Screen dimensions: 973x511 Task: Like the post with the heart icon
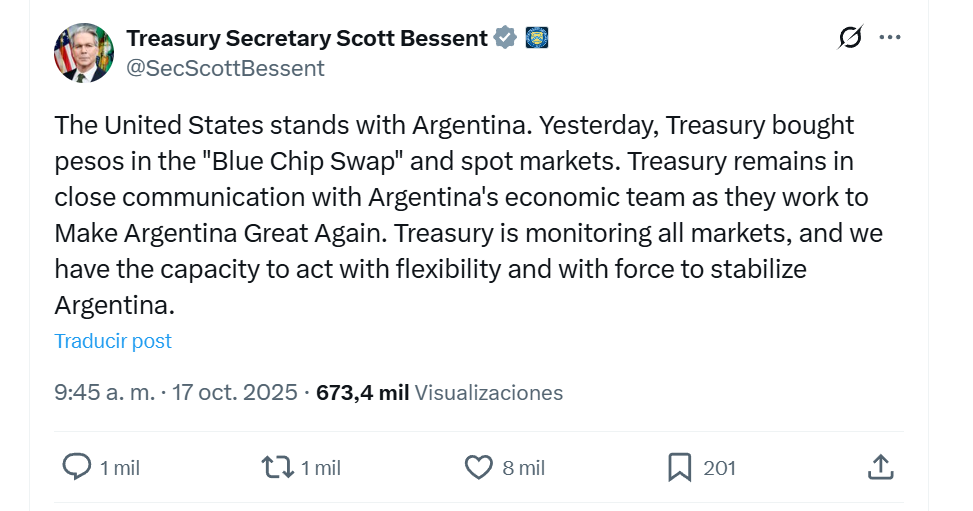pyautogui.click(x=479, y=466)
